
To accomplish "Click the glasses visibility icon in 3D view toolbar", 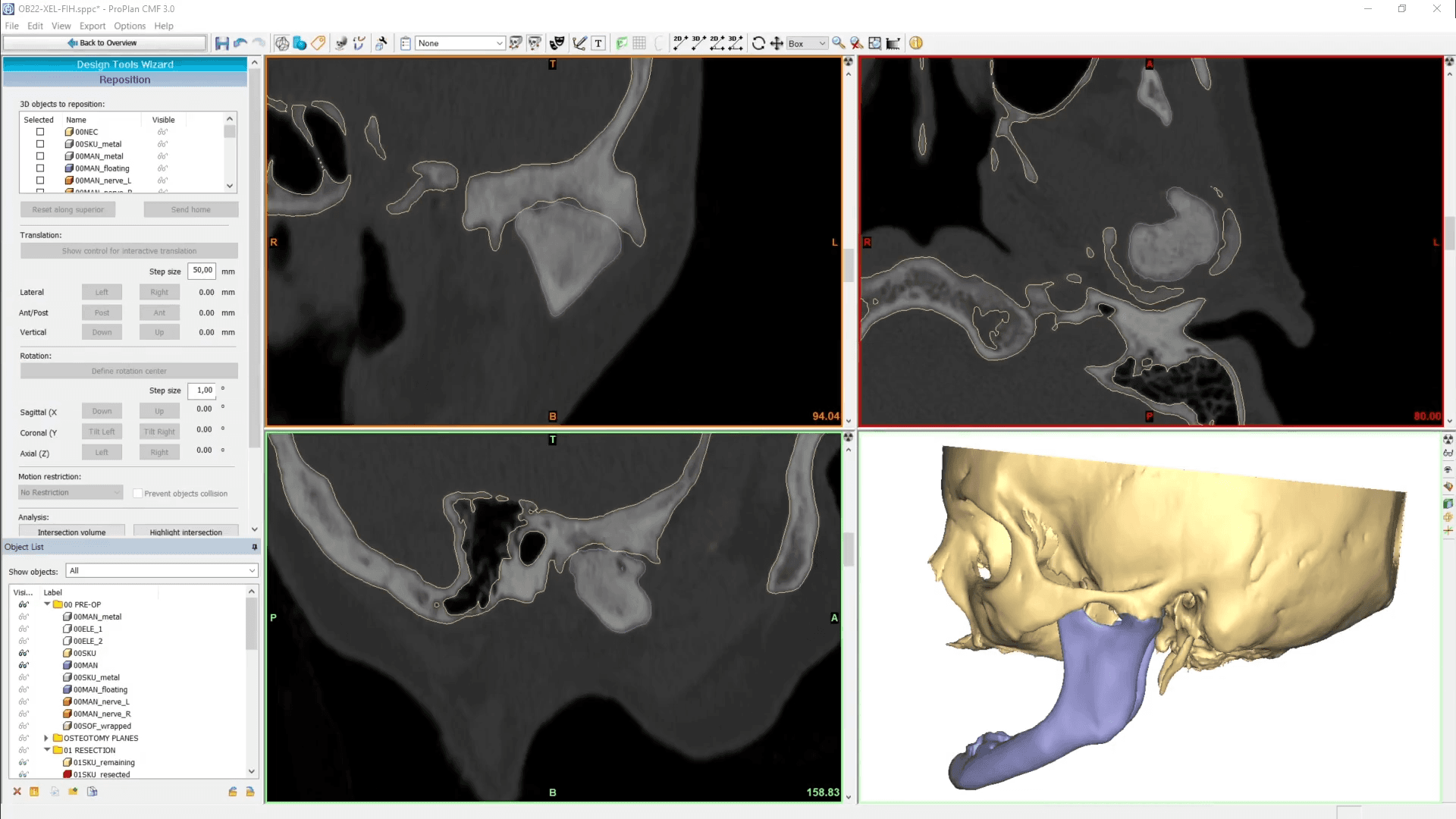I will point(1448,453).
